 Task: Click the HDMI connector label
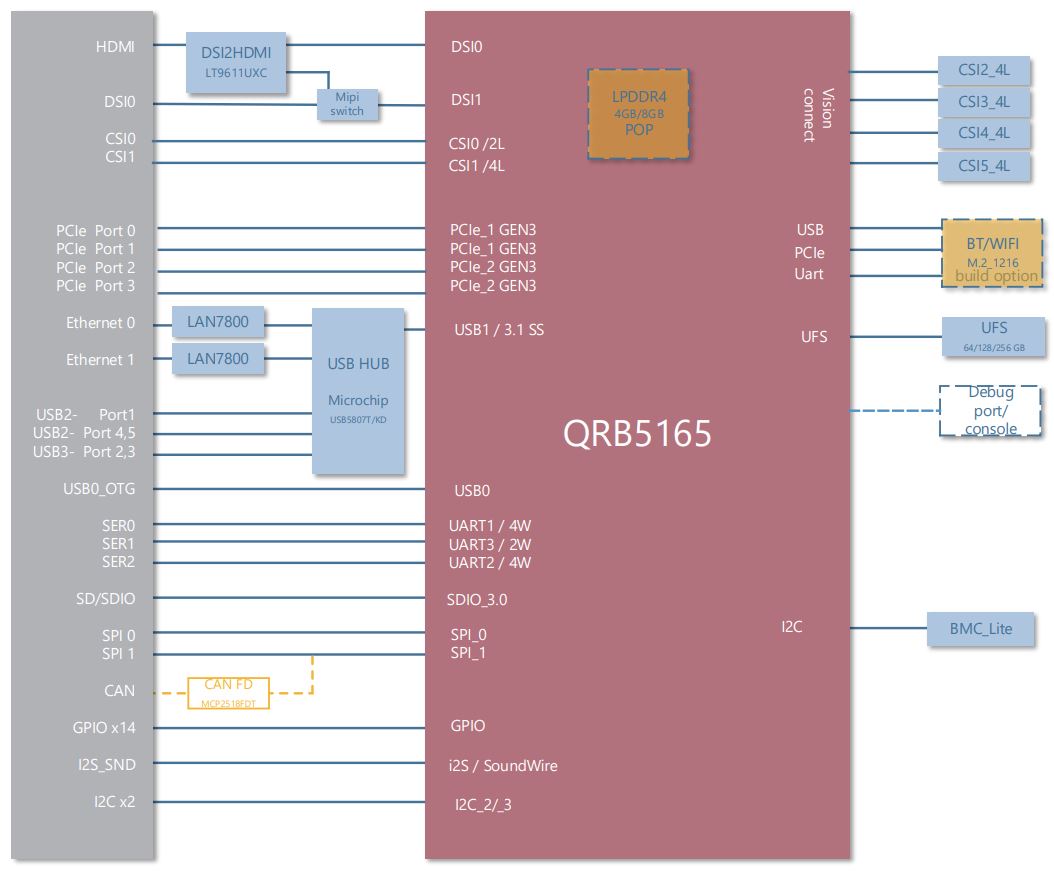(x=115, y=46)
